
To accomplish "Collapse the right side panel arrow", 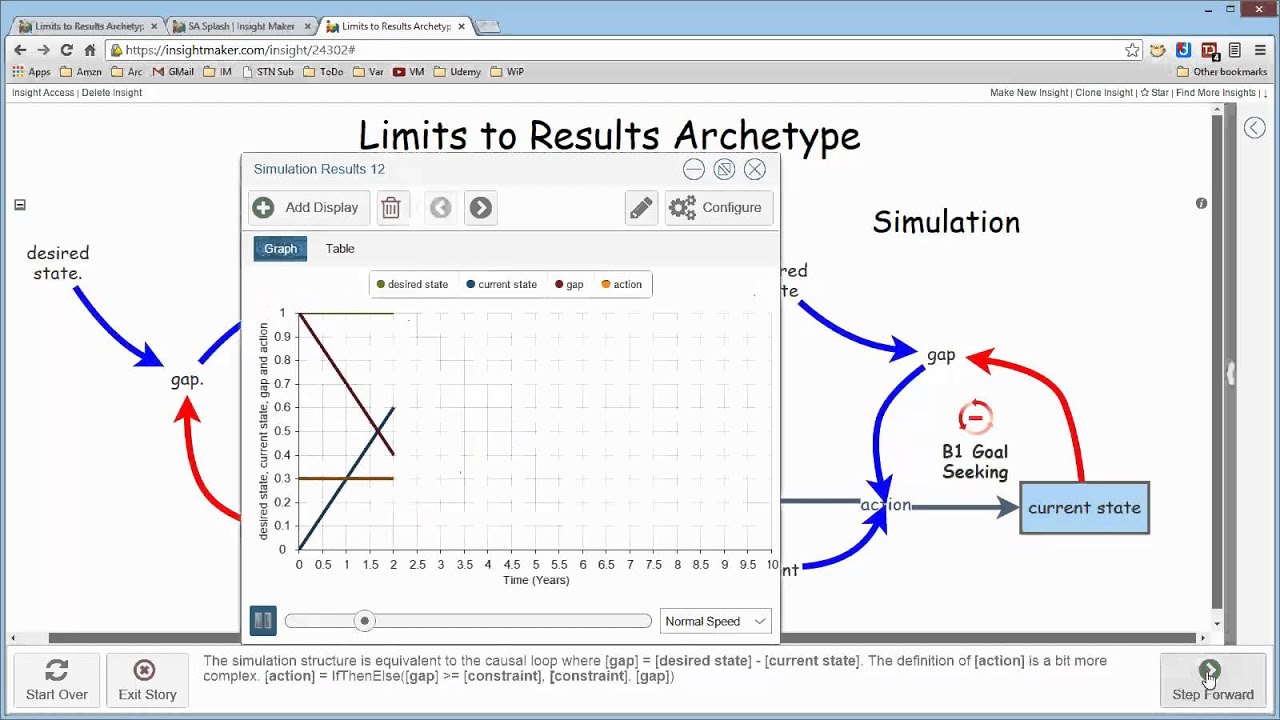I will (1254, 127).
